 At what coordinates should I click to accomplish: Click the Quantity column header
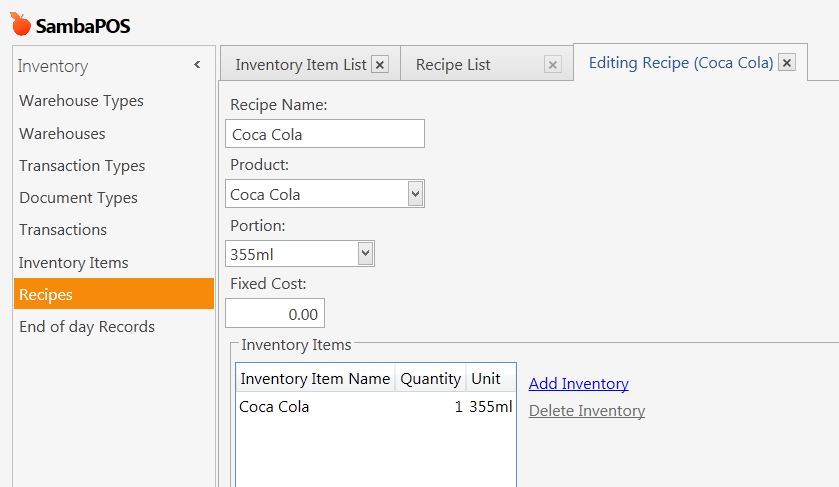[x=430, y=378]
